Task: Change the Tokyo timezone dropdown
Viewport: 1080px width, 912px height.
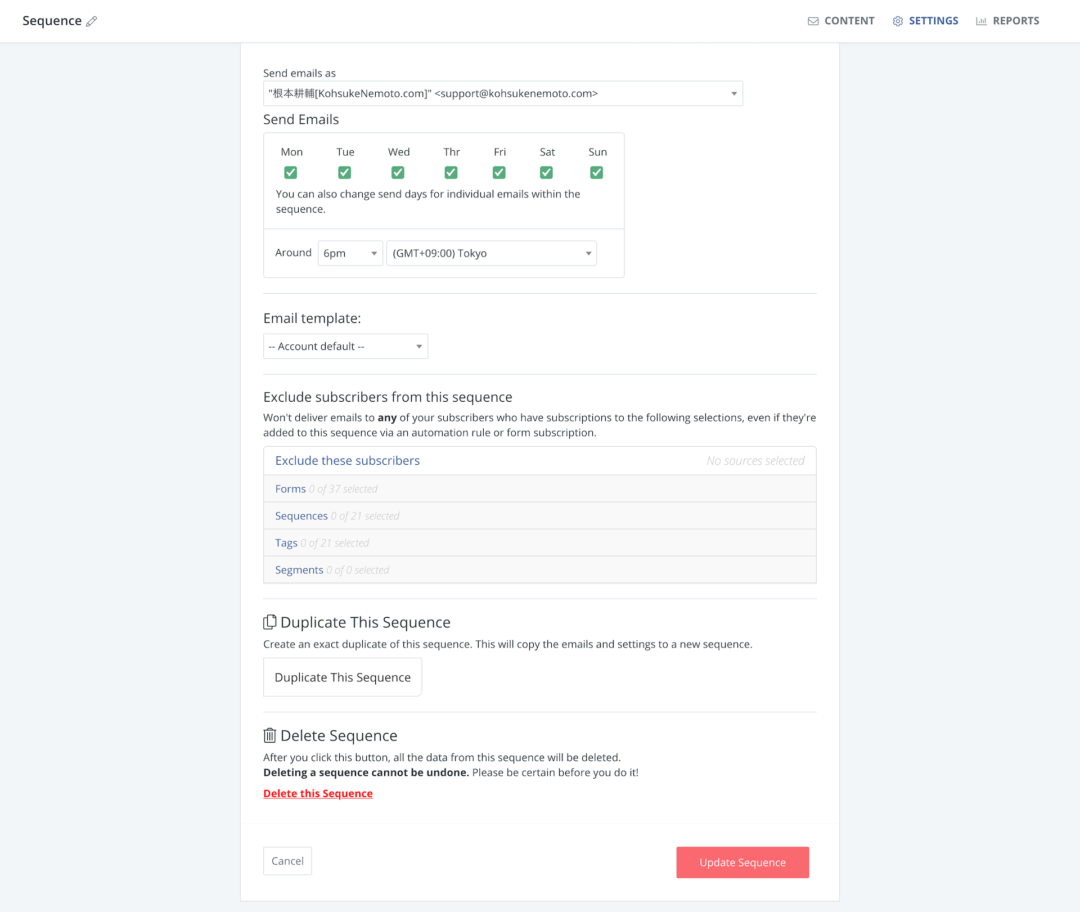Action: (x=491, y=253)
